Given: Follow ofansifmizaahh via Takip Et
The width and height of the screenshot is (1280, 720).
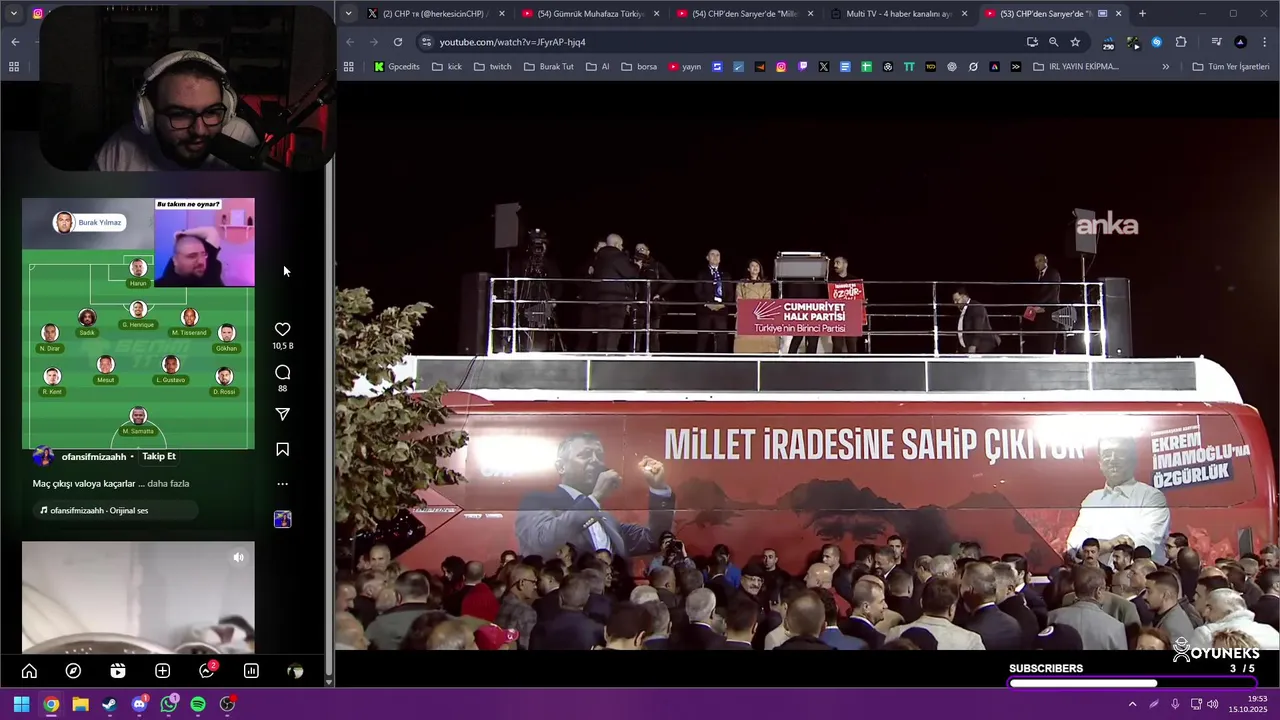Looking at the screenshot, I should [159, 456].
